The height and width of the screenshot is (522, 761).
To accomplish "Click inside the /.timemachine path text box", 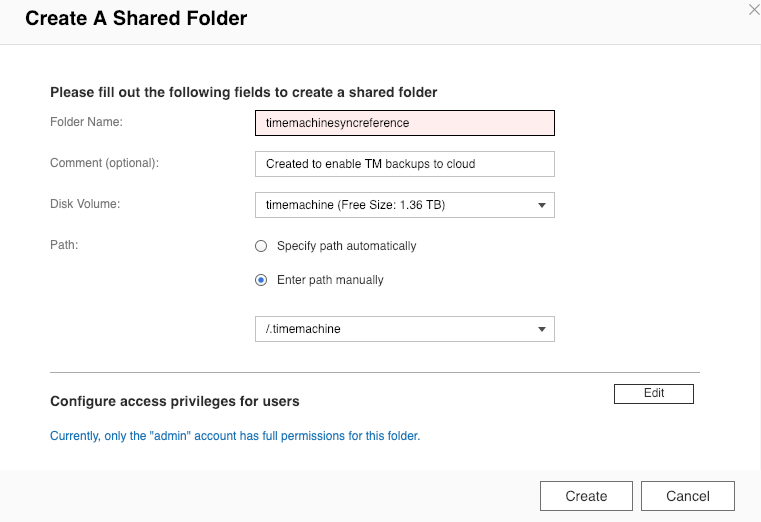I will [390, 329].
